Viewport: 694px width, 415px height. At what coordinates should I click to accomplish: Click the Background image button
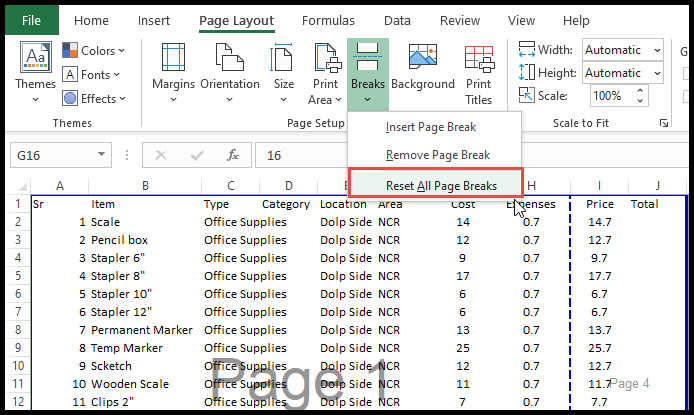(x=423, y=66)
